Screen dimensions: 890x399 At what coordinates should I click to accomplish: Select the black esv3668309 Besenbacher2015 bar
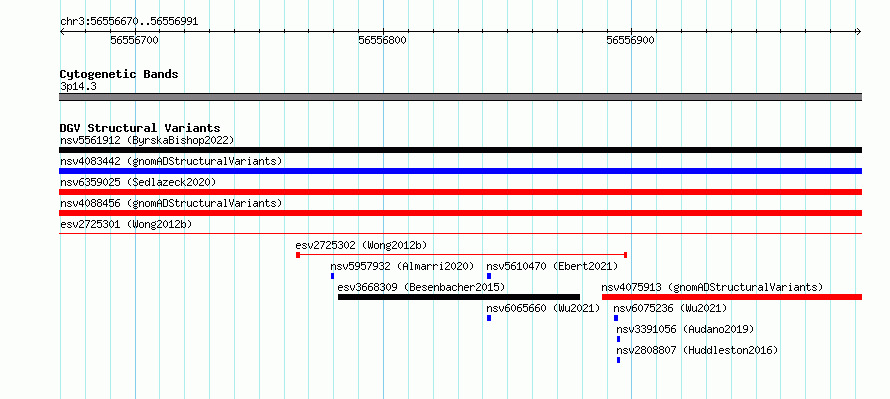point(459,297)
